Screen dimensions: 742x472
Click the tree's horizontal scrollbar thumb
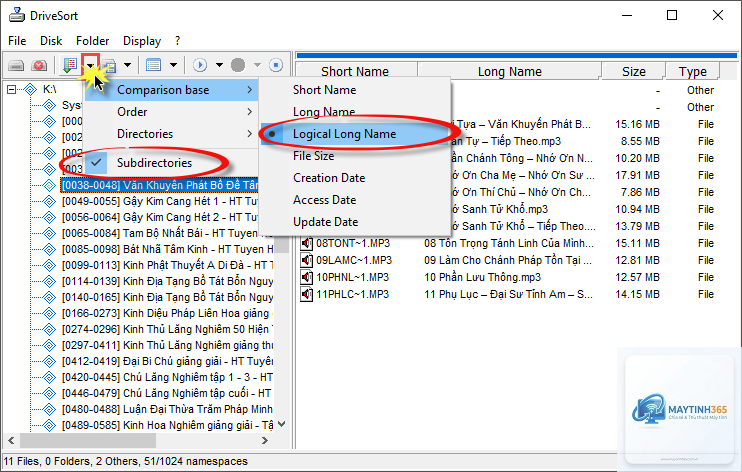pyautogui.click(x=88, y=440)
